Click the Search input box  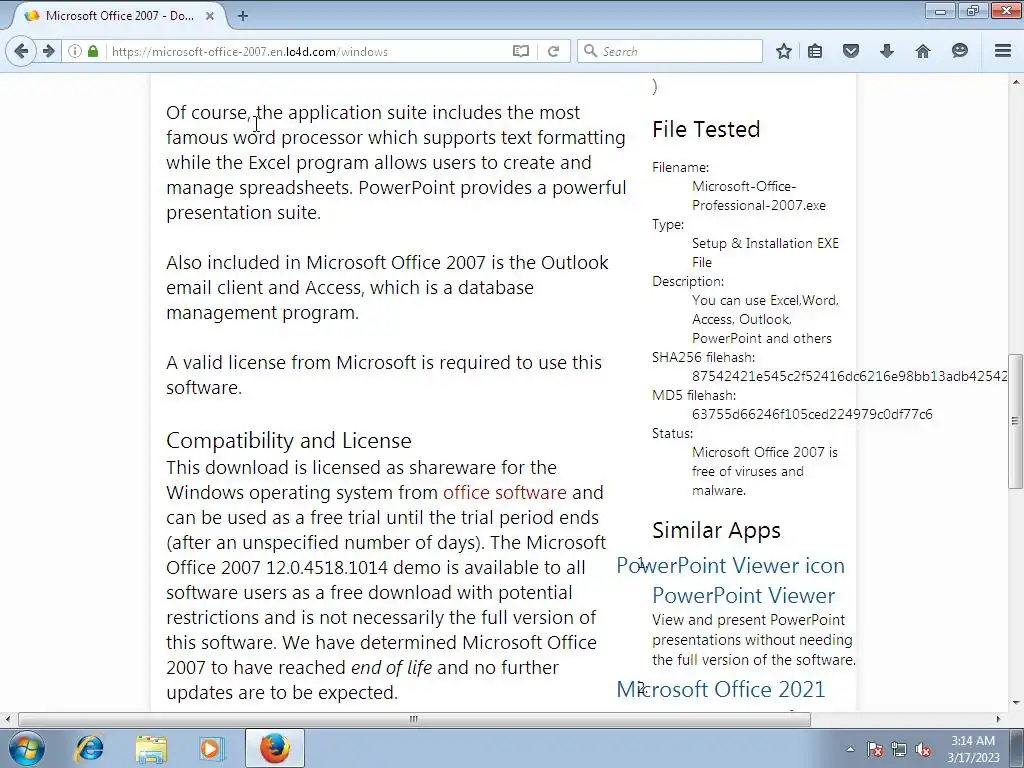tap(669, 51)
